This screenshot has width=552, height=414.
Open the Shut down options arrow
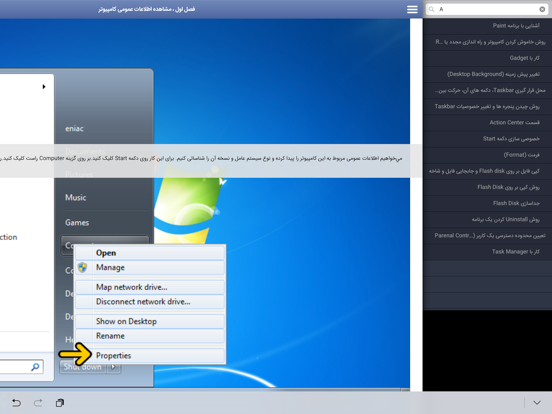(x=113, y=367)
